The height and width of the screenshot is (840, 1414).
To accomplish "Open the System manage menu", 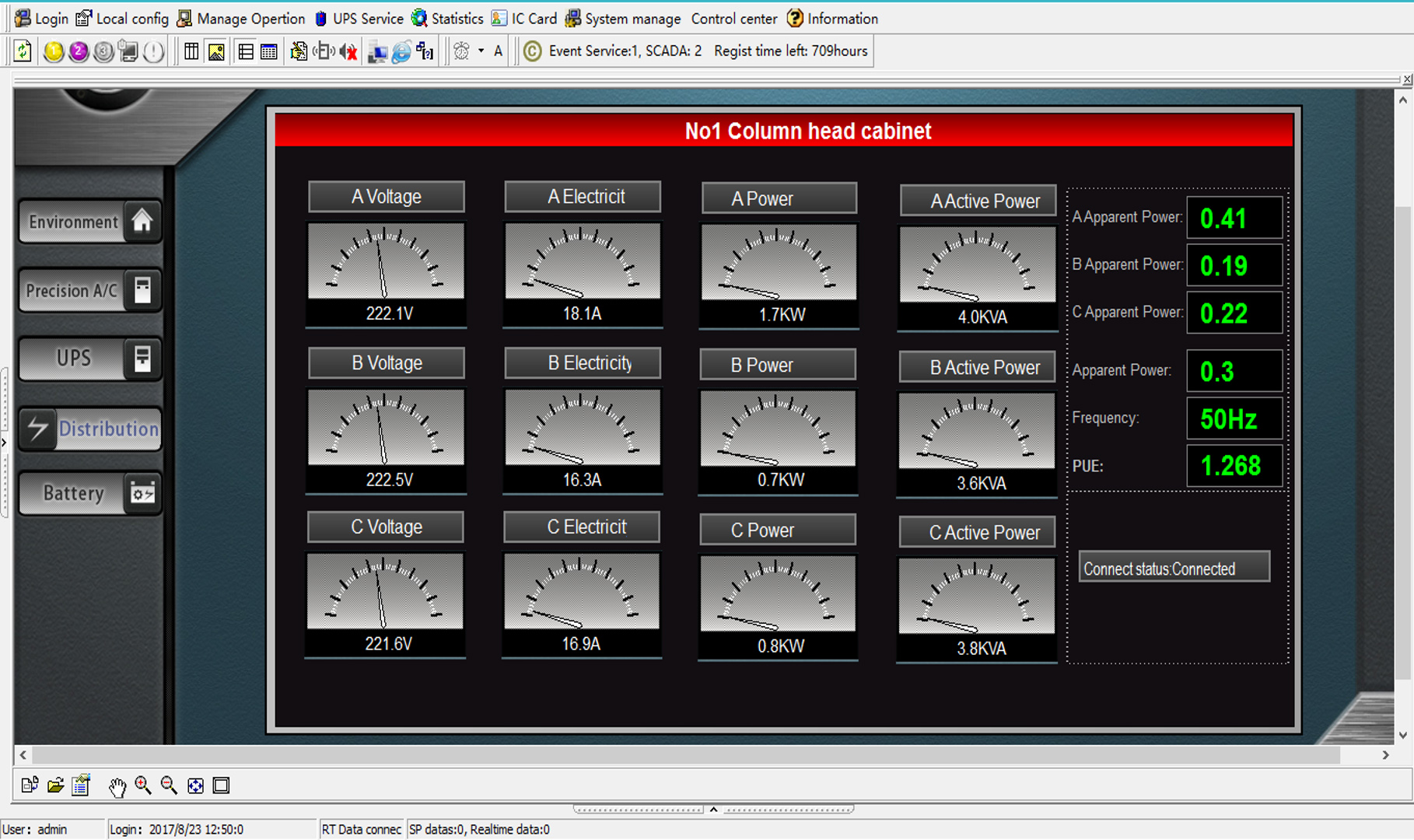I will click(623, 19).
